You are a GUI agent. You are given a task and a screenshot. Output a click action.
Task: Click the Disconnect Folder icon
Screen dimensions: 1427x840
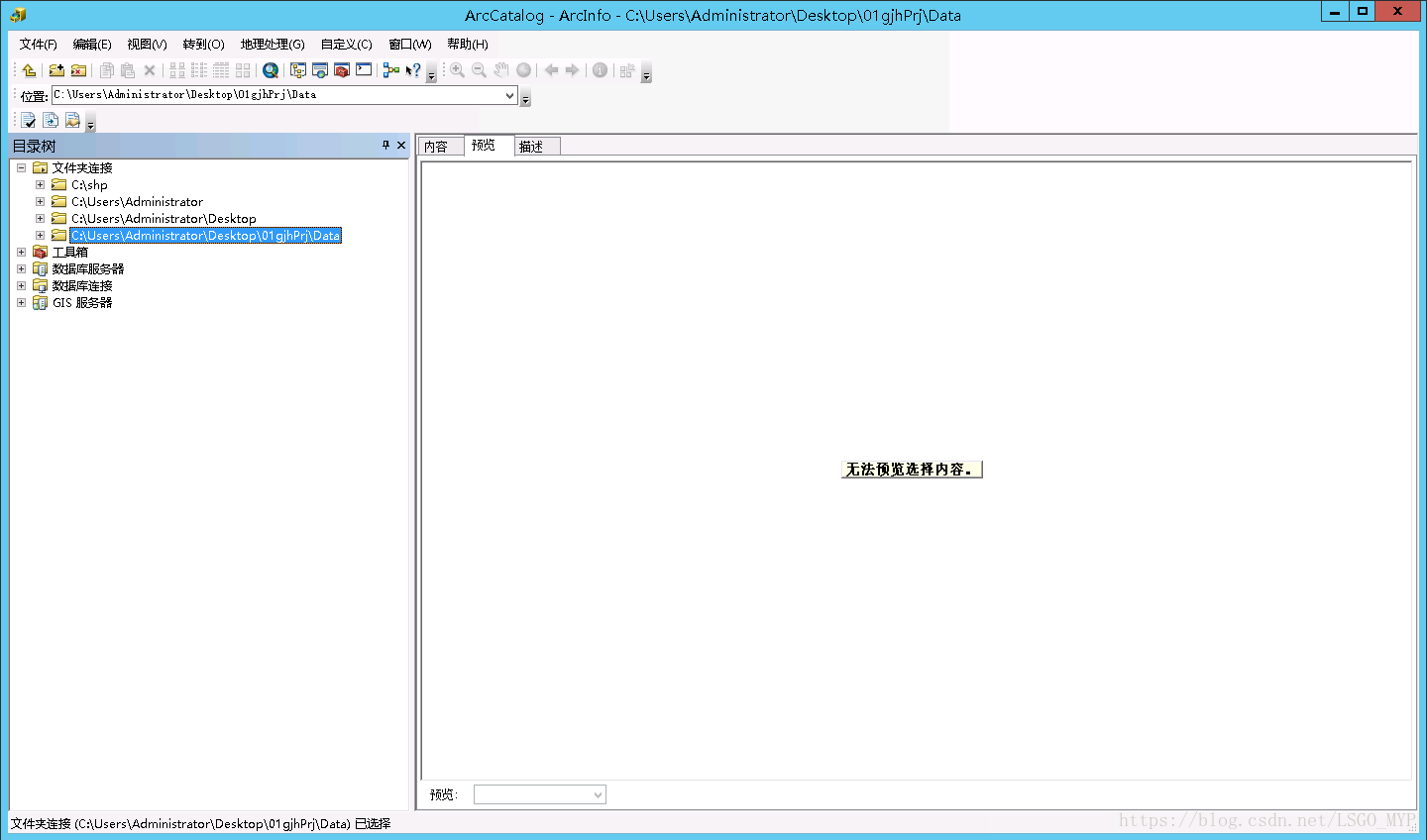point(78,70)
